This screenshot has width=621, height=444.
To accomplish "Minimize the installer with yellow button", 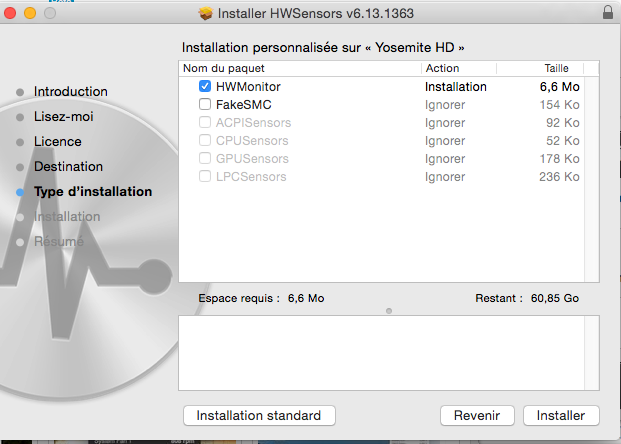I will click(x=30, y=13).
